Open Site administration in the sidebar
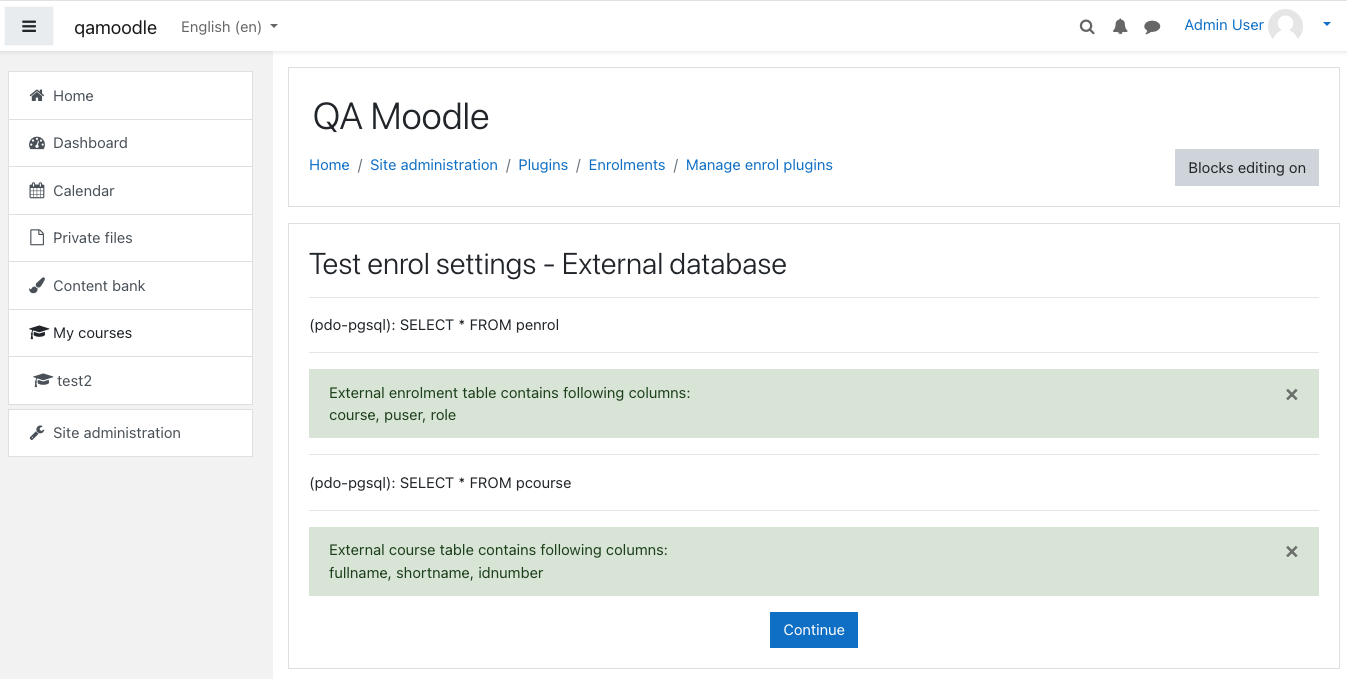This screenshot has height=679, width=1347. point(130,433)
